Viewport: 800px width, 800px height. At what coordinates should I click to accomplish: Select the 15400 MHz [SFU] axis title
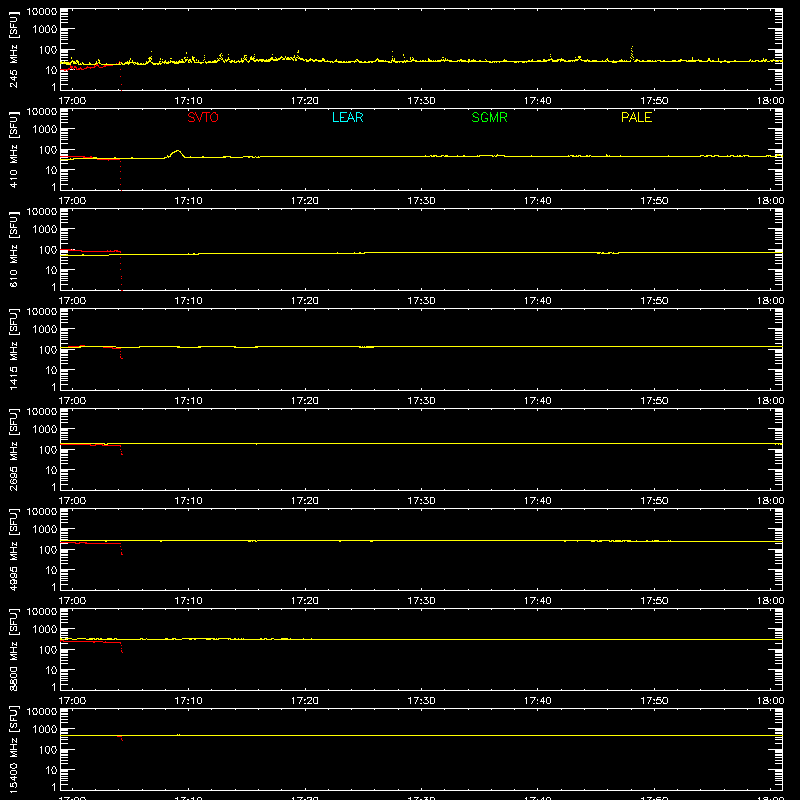(x=13, y=749)
